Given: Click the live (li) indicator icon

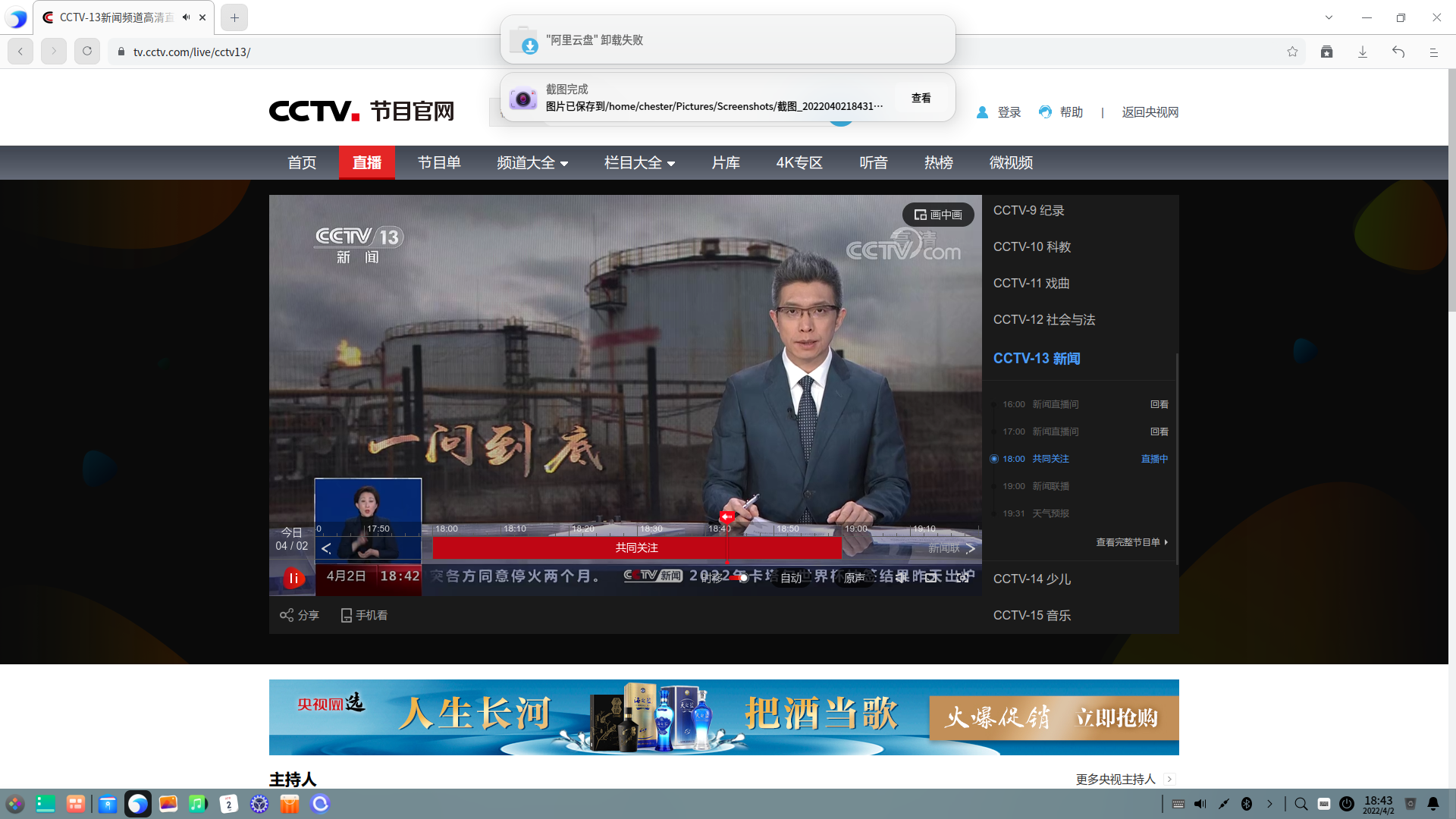Looking at the screenshot, I should point(292,577).
